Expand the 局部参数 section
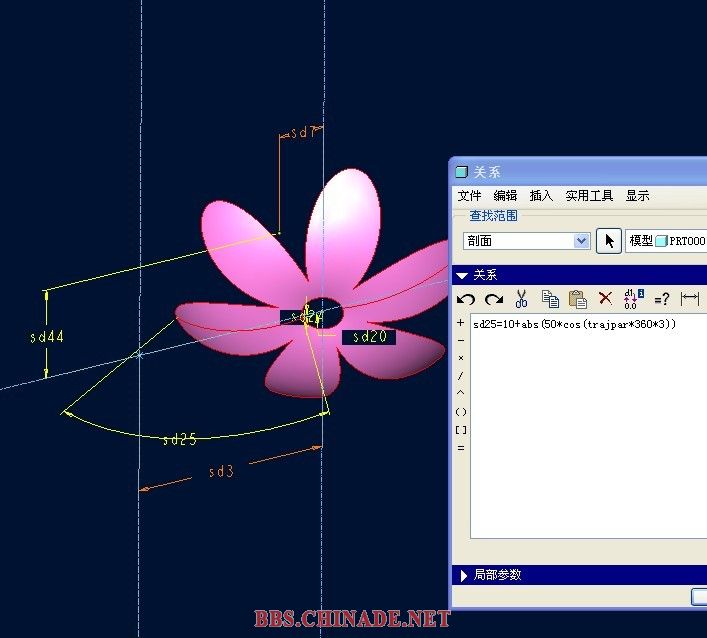Image resolution: width=707 pixels, height=638 pixels. [462, 575]
